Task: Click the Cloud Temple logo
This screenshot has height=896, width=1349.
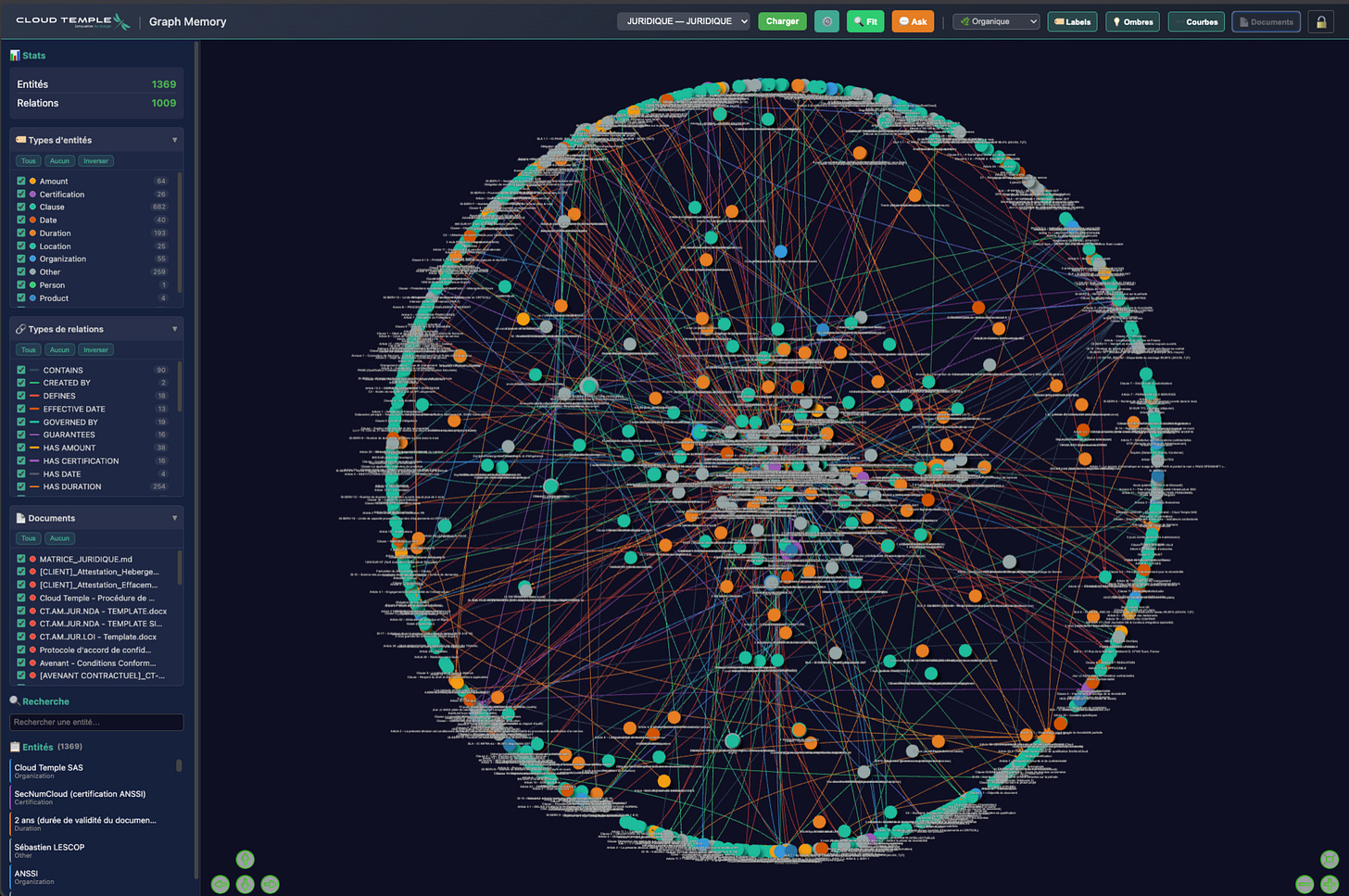Action: 72,21
